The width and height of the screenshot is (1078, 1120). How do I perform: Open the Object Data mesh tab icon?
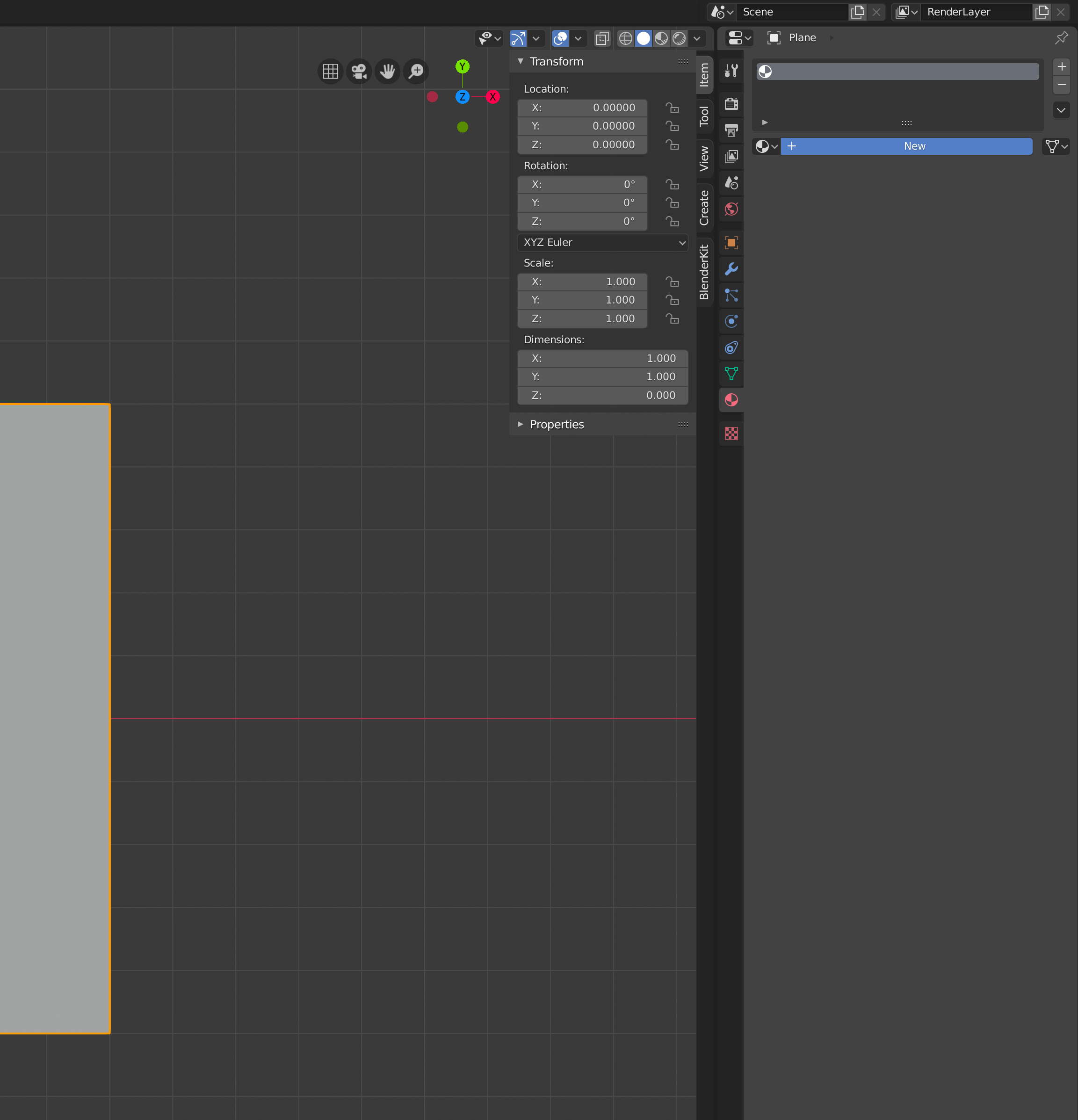tap(731, 374)
